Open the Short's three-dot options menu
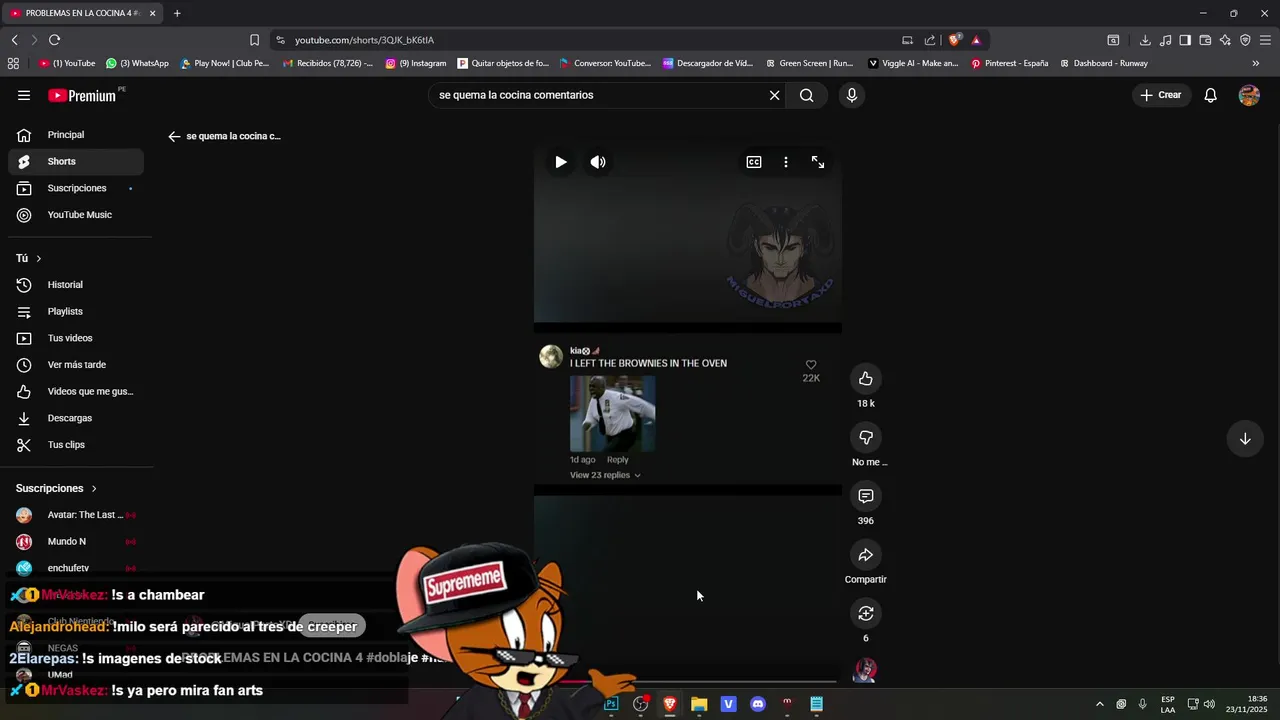The image size is (1280, 720). [786, 162]
